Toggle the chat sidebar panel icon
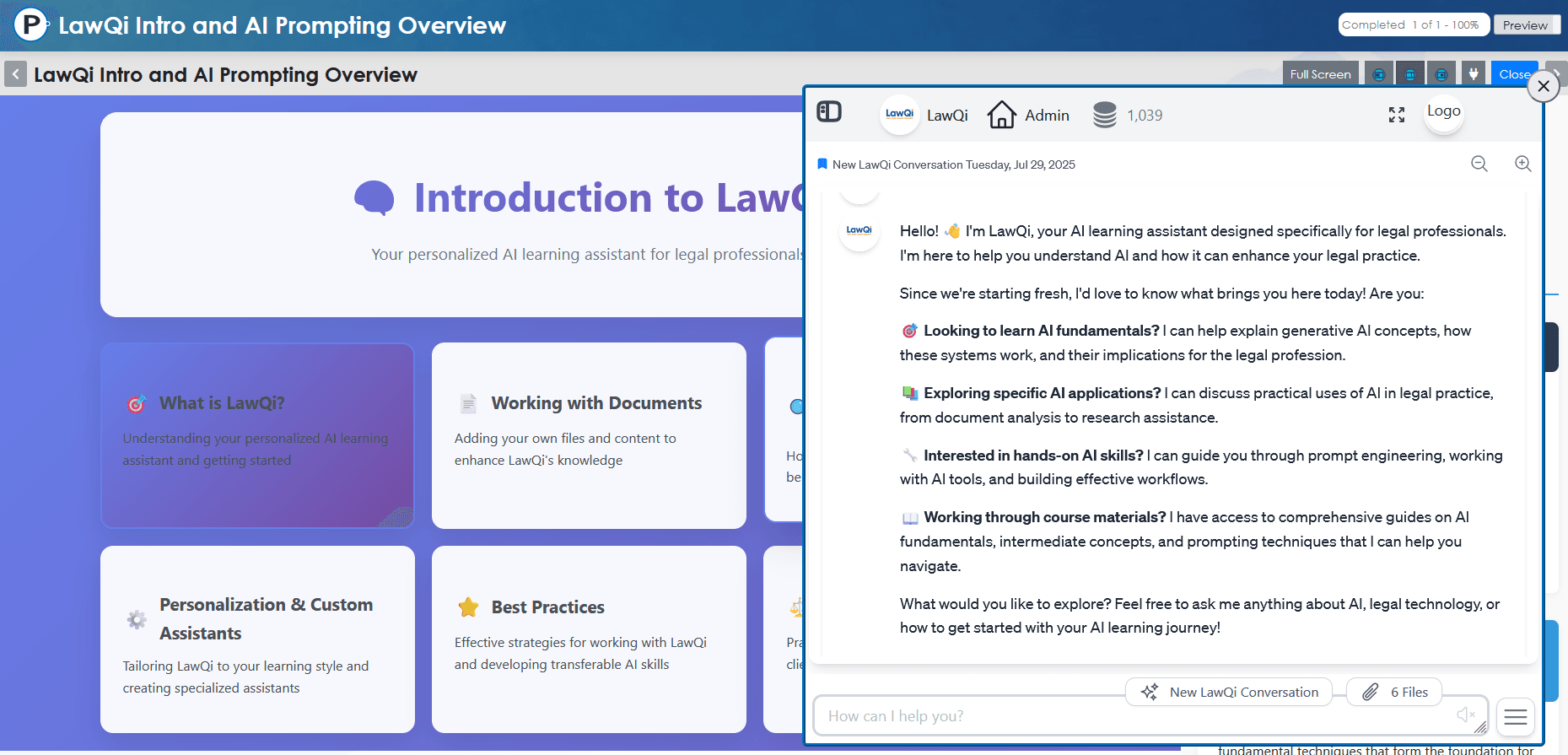This screenshot has width=1568, height=755. 829,112
